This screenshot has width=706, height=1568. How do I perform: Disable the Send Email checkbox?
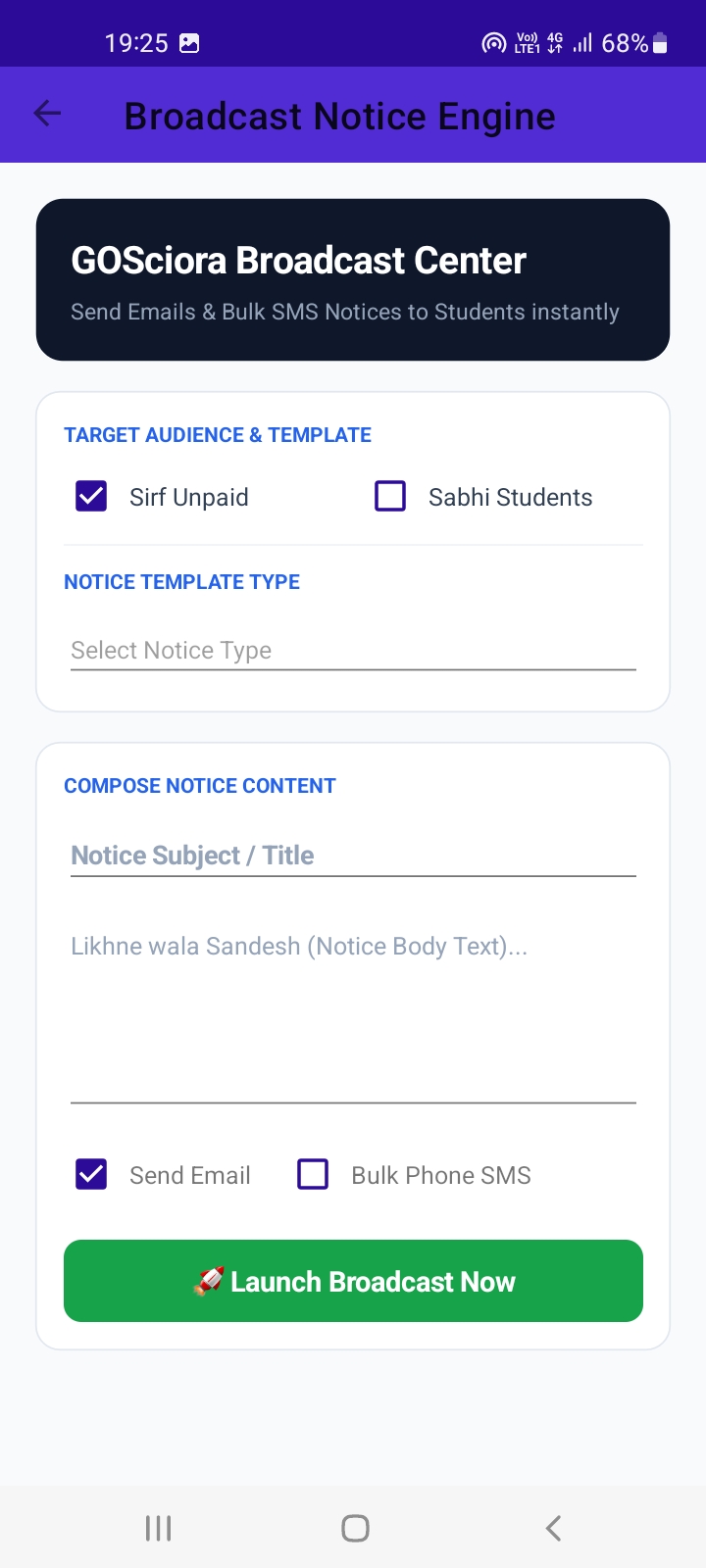[91, 1174]
